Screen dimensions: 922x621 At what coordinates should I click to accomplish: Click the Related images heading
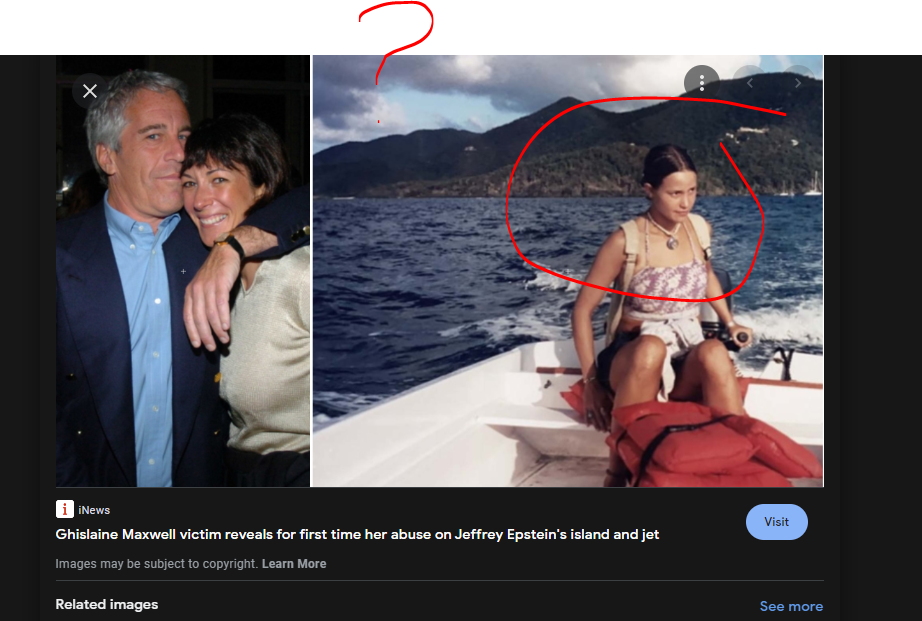click(x=106, y=604)
